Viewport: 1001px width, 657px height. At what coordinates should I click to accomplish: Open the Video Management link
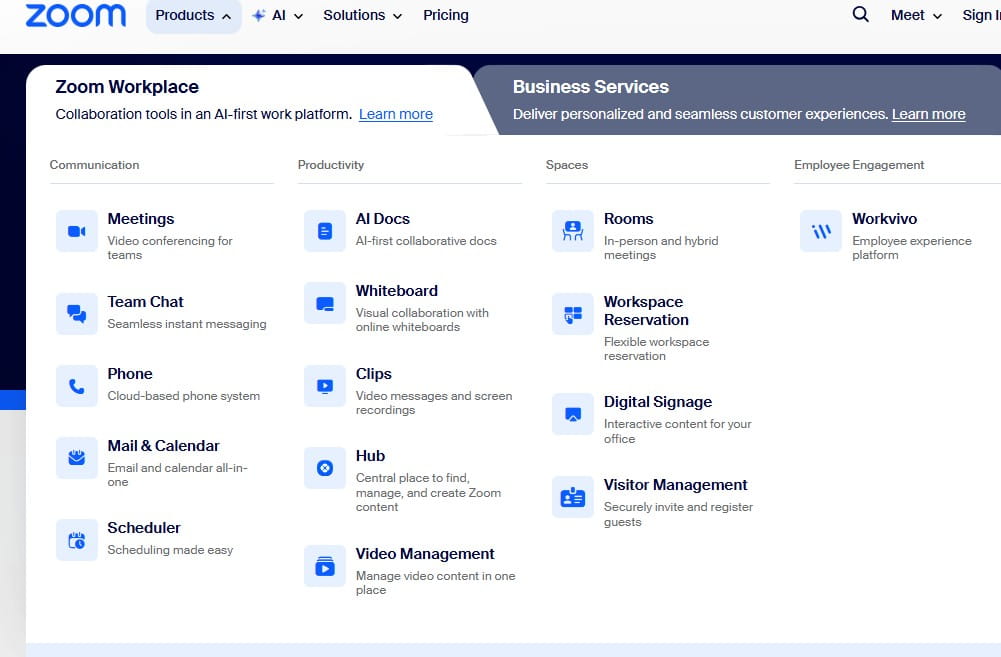(425, 554)
